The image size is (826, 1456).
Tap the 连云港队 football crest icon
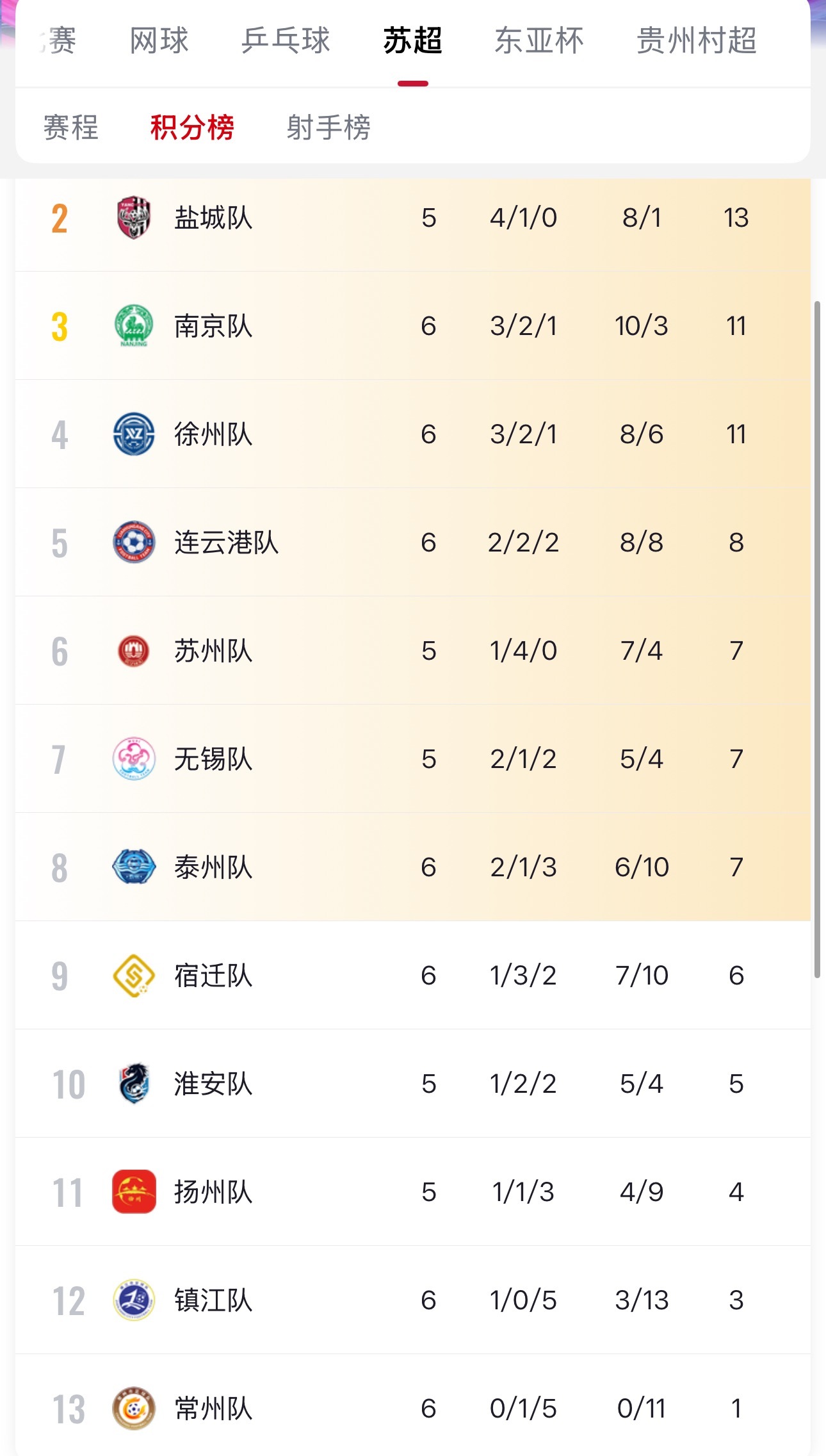point(134,543)
